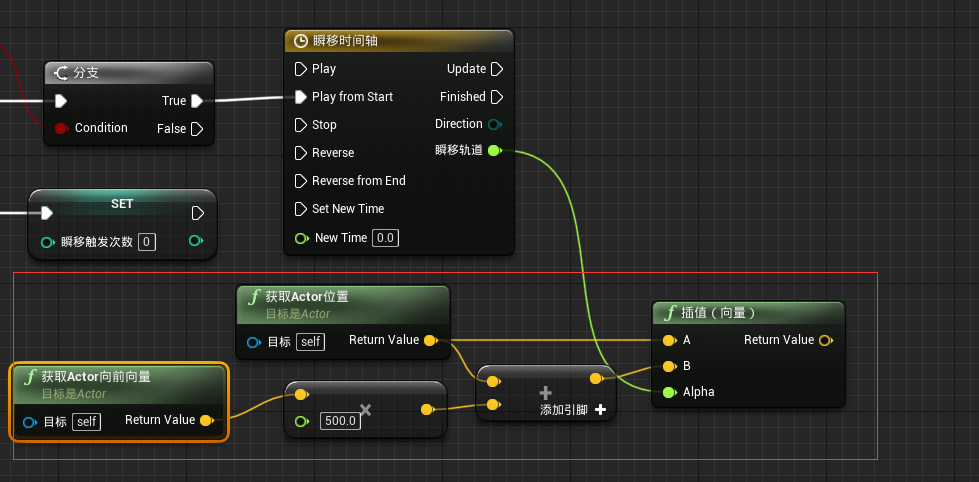979x482 pixels.
Task: Click the 分支 node input execution pin
Action: [61, 101]
